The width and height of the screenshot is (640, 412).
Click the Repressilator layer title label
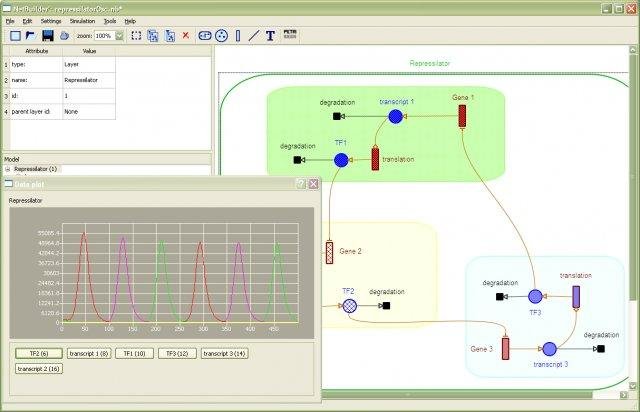point(429,63)
